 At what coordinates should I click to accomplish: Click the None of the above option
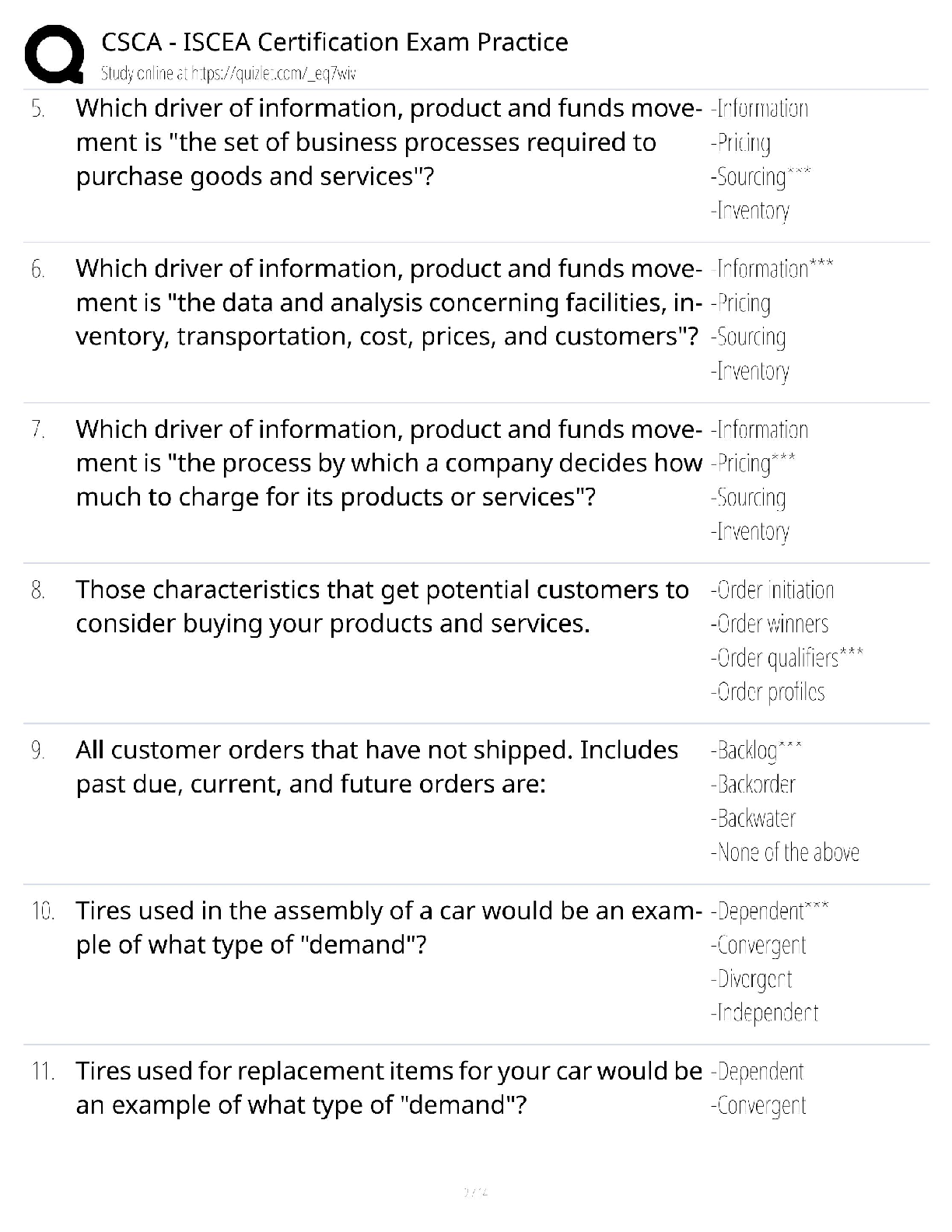click(x=785, y=852)
